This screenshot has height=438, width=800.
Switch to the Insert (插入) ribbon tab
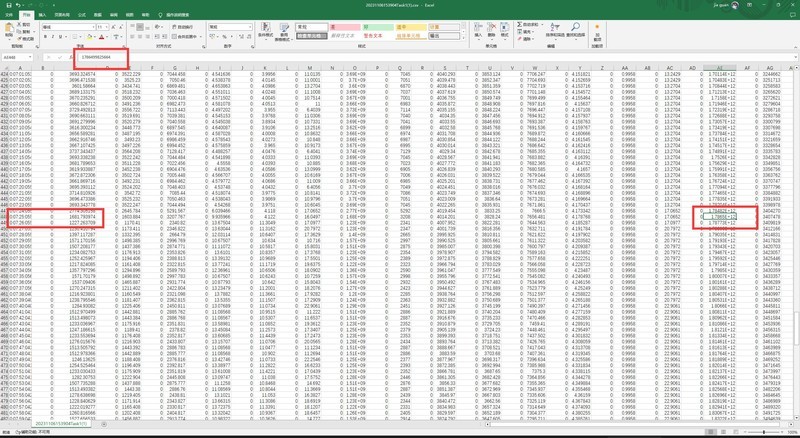point(45,16)
